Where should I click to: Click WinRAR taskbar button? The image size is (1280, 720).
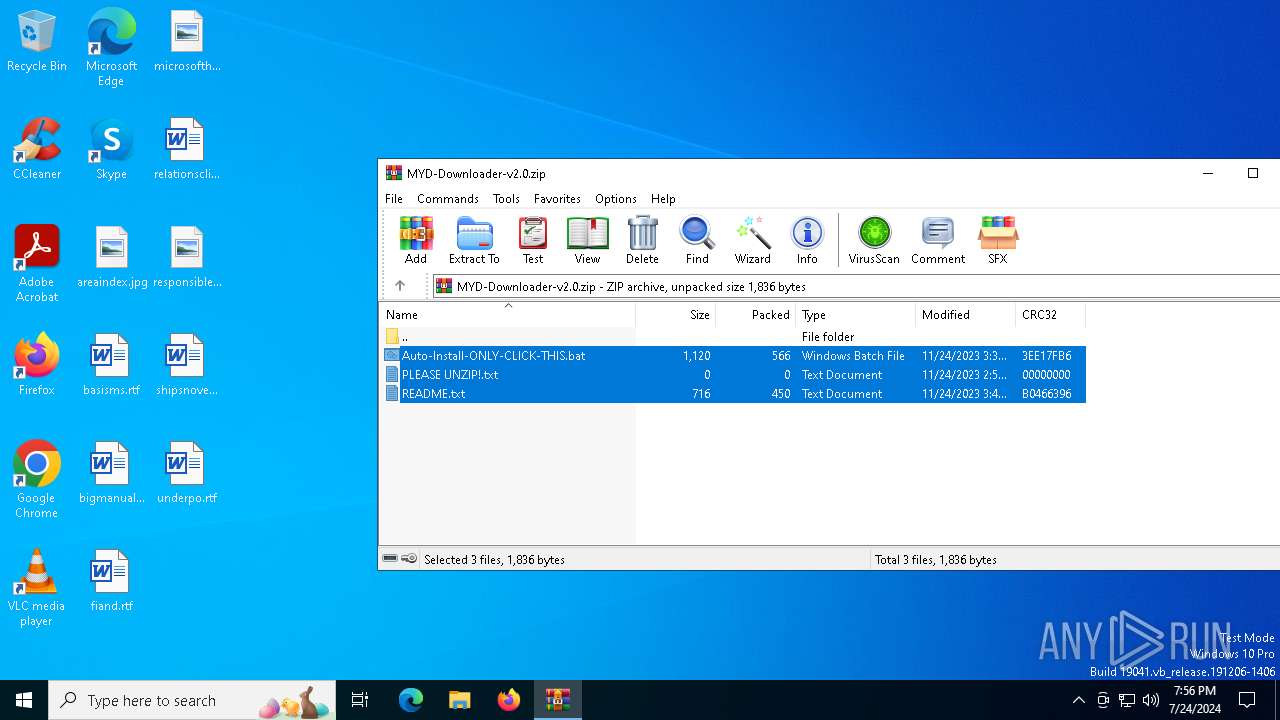coord(557,700)
